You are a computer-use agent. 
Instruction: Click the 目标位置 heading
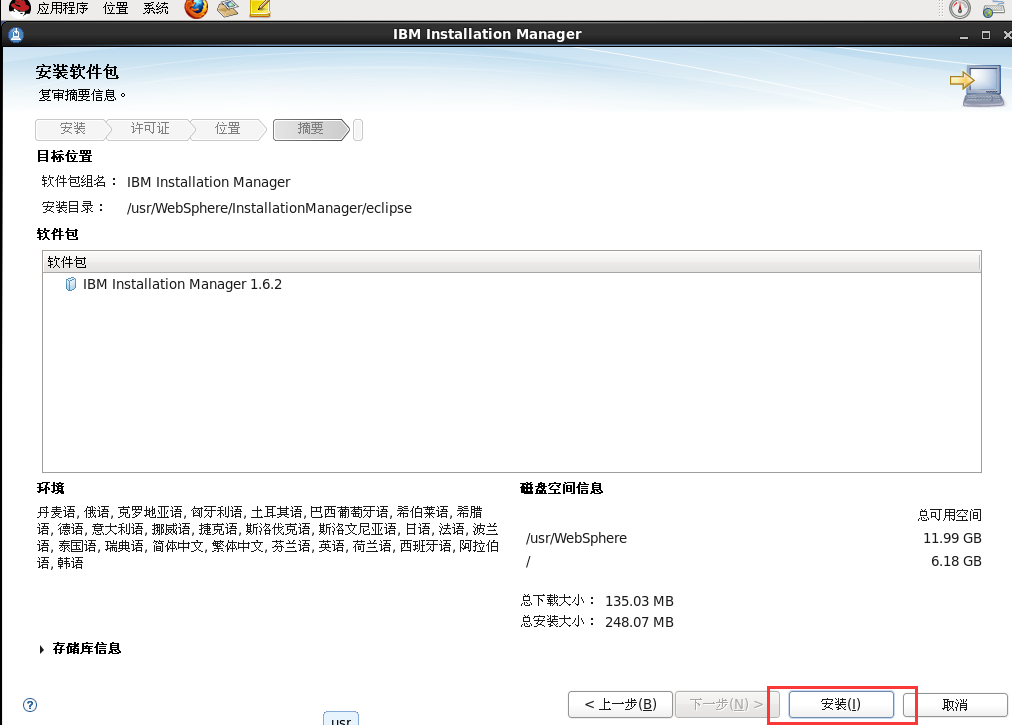point(65,156)
